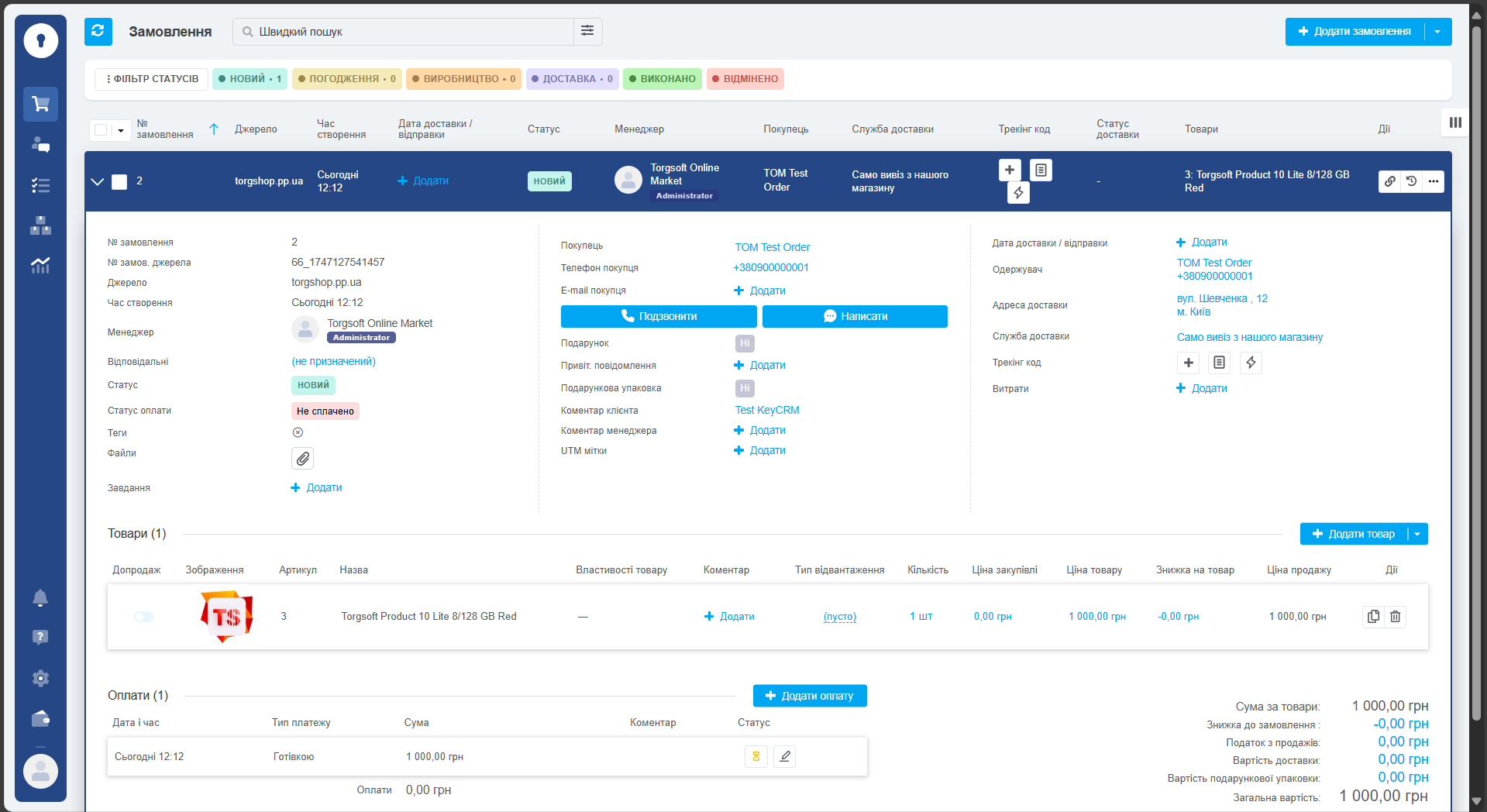Open the tasks checklist sidebar icon

(40, 185)
